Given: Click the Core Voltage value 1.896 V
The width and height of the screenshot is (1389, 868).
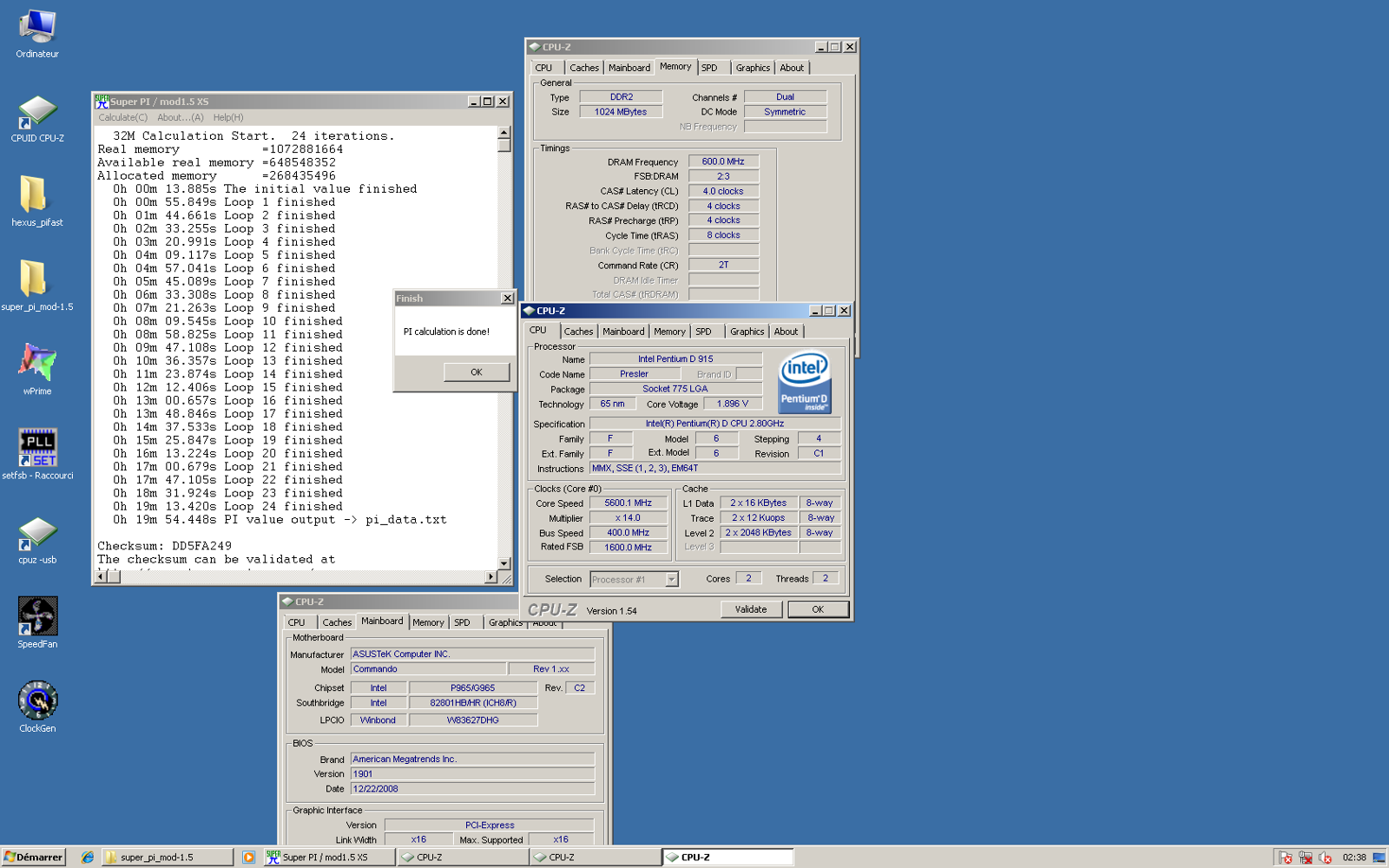Looking at the screenshot, I should pyautogui.click(x=732, y=404).
